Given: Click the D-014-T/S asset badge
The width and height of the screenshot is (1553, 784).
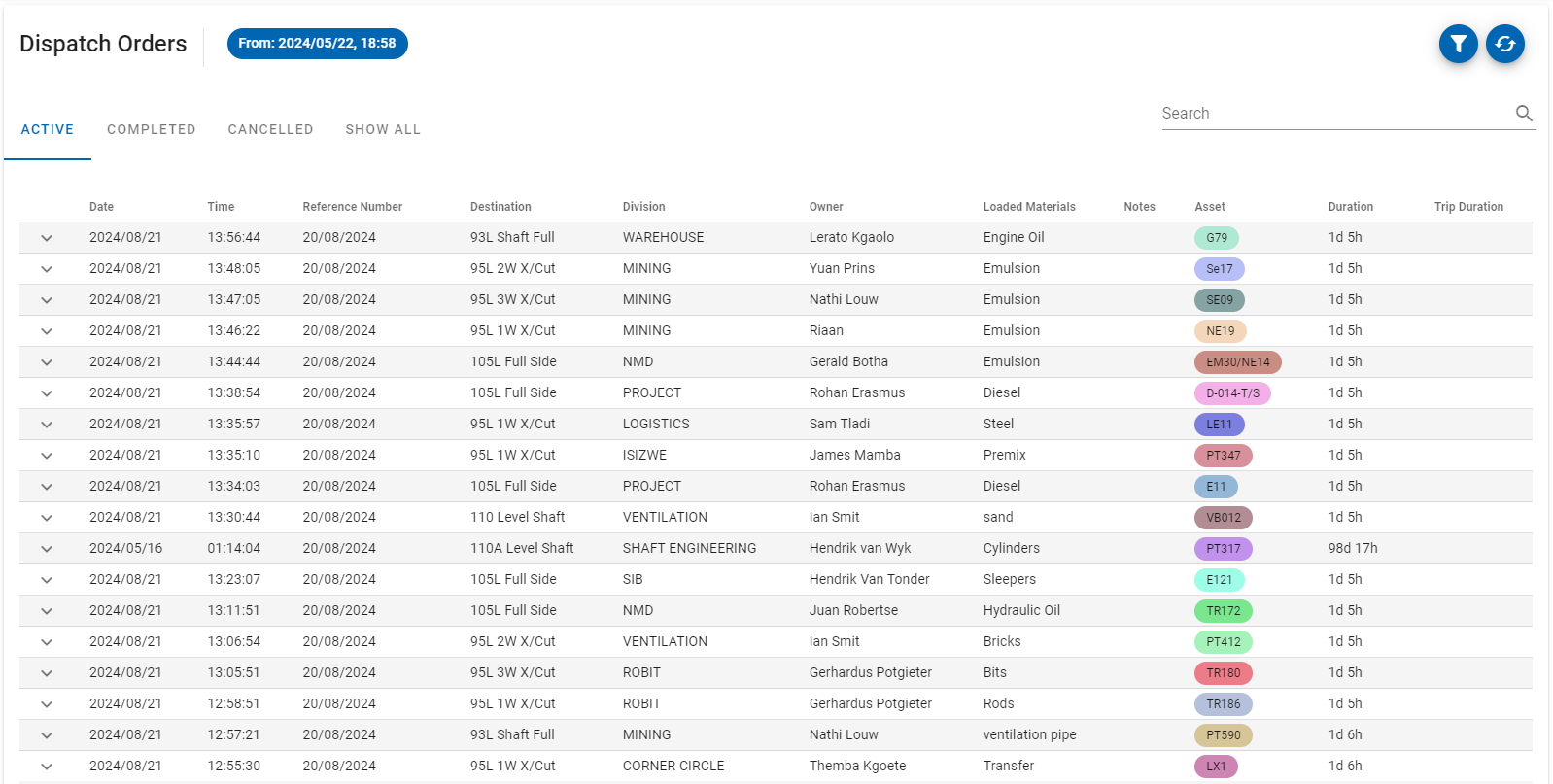Looking at the screenshot, I should tap(1231, 393).
